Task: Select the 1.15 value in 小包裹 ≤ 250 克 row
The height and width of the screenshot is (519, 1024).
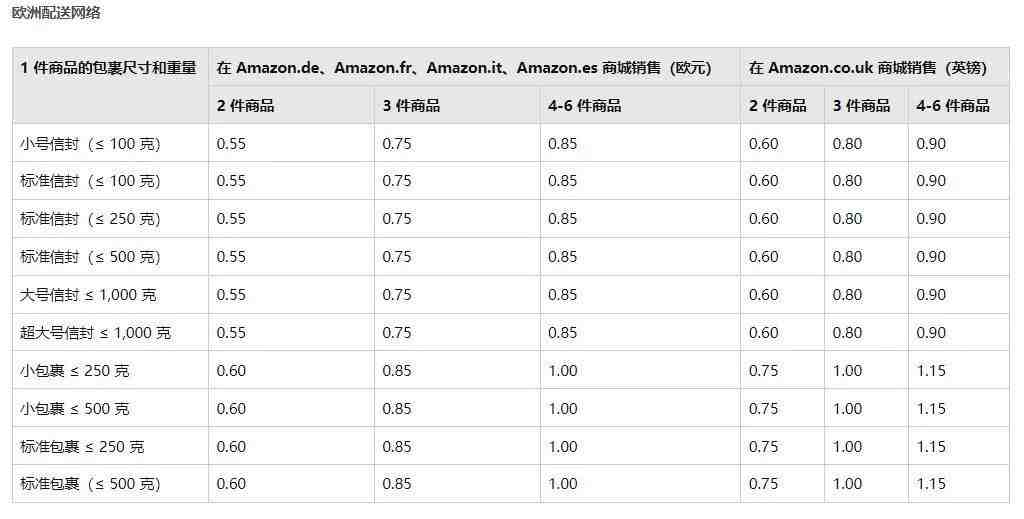Action: pyautogui.click(x=931, y=371)
